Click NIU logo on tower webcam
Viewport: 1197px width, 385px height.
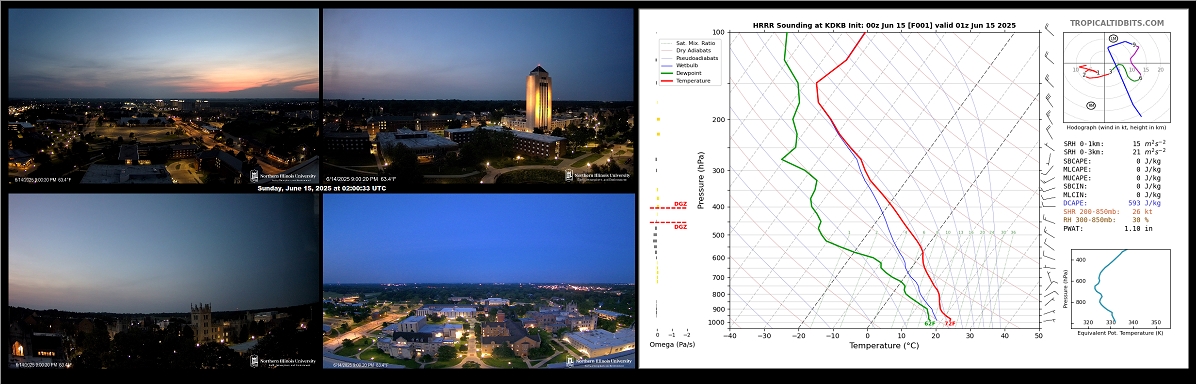(x=597, y=176)
